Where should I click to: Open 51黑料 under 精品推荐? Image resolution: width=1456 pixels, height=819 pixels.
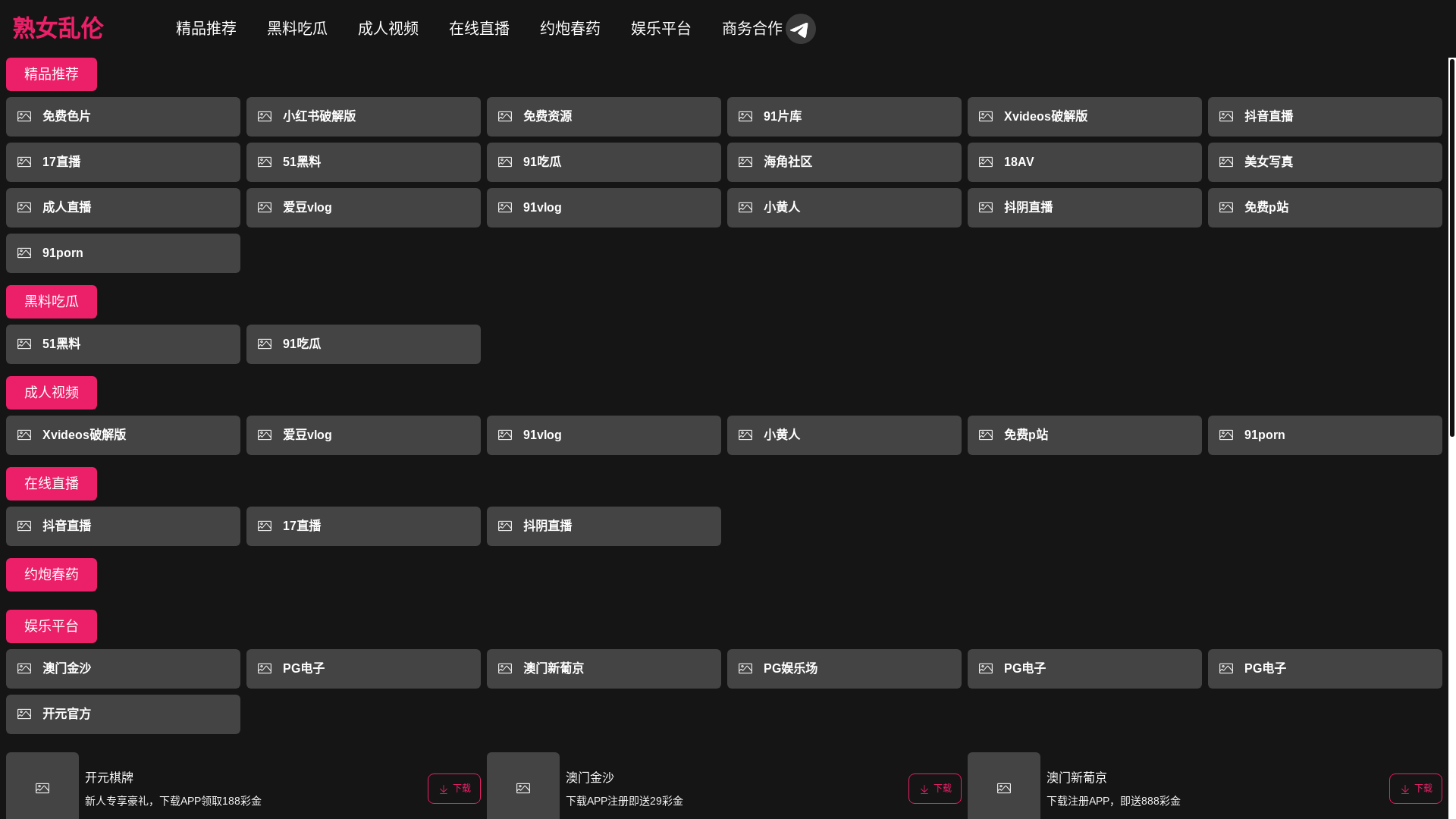pyautogui.click(x=363, y=162)
